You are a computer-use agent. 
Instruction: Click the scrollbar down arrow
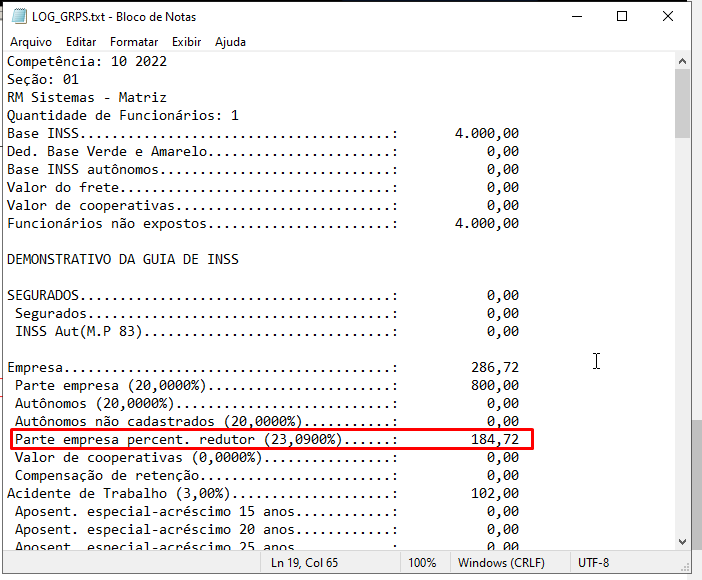coord(682,542)
